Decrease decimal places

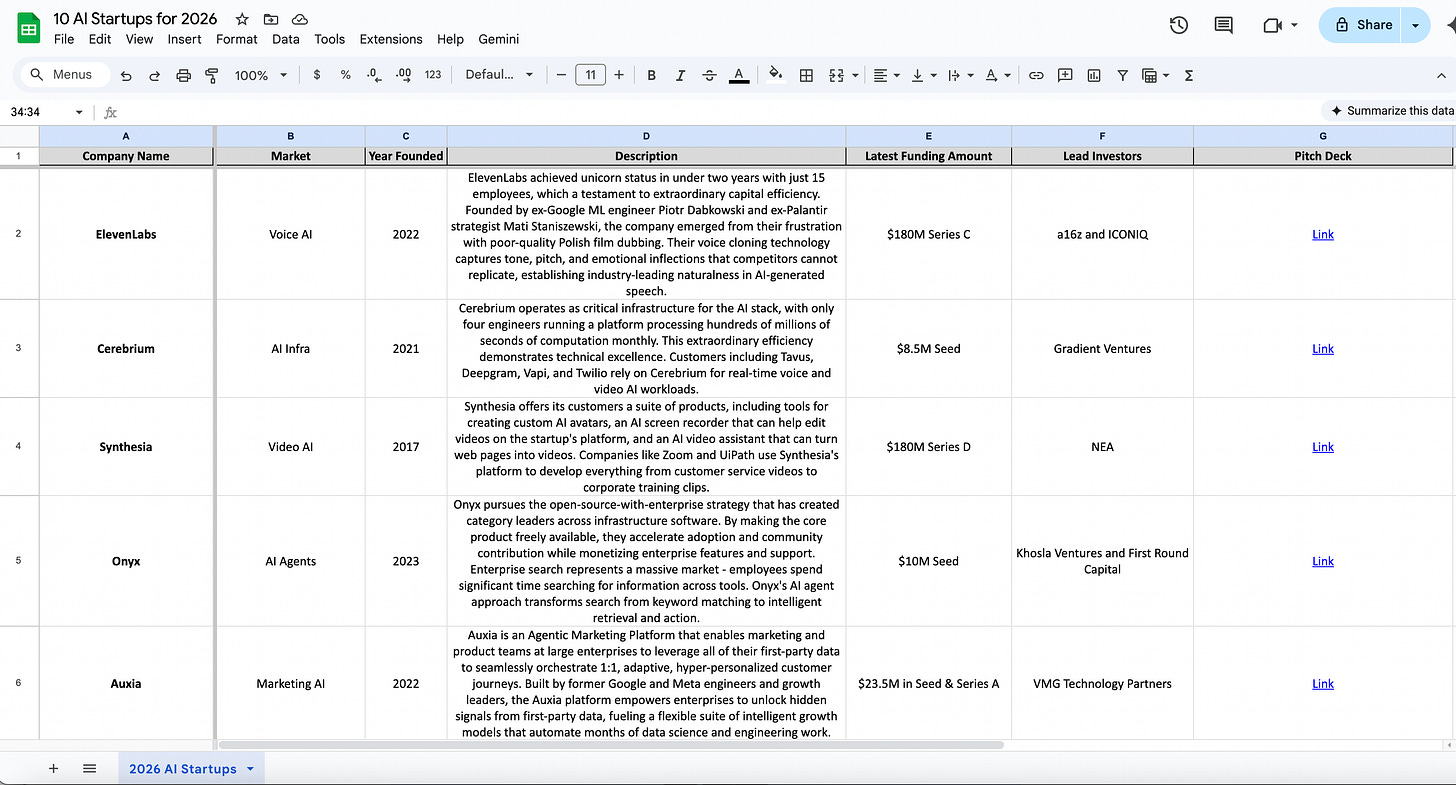[x=374, y=75]
